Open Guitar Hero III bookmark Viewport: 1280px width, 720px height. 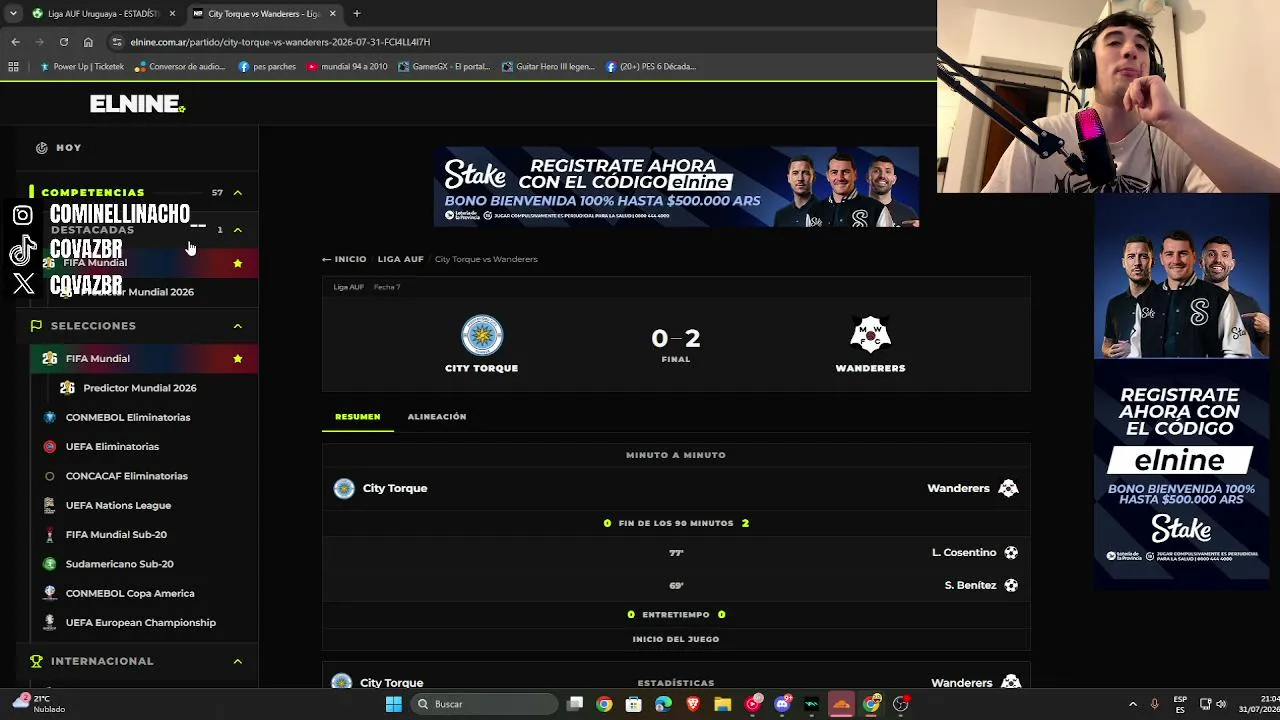548,67
